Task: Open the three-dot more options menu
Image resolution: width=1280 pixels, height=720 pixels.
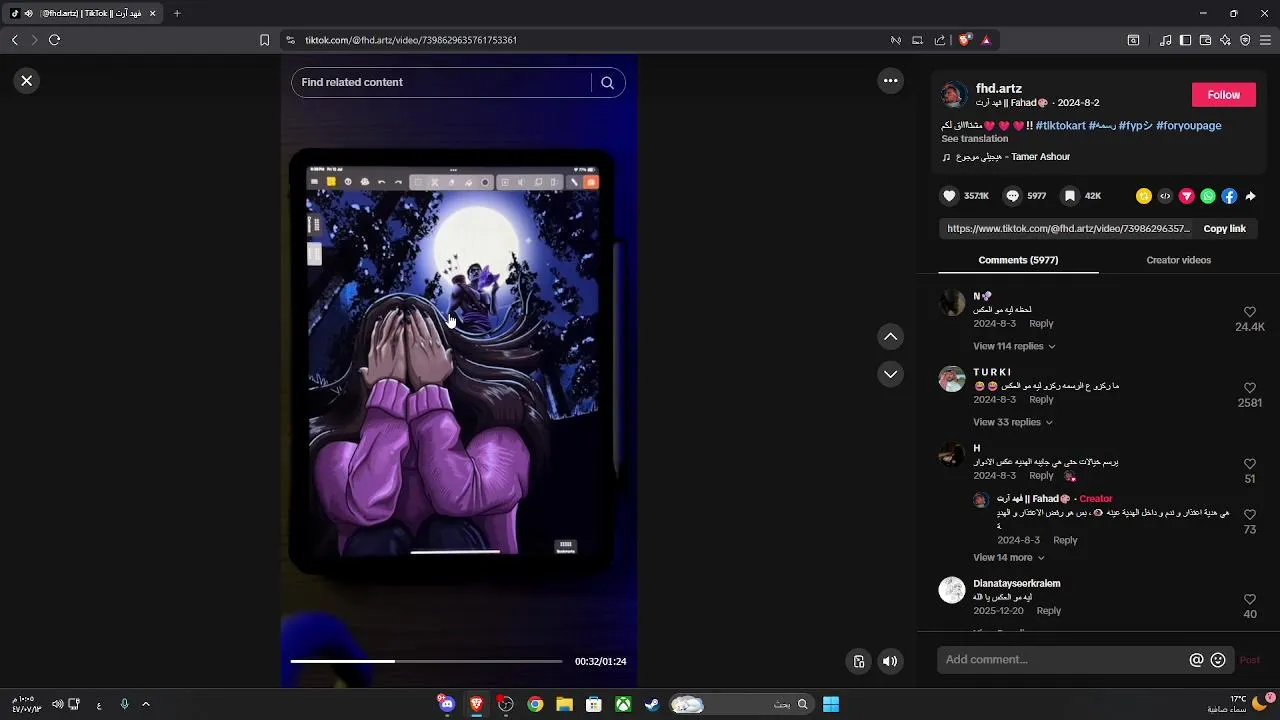Action: click(890, 81)
